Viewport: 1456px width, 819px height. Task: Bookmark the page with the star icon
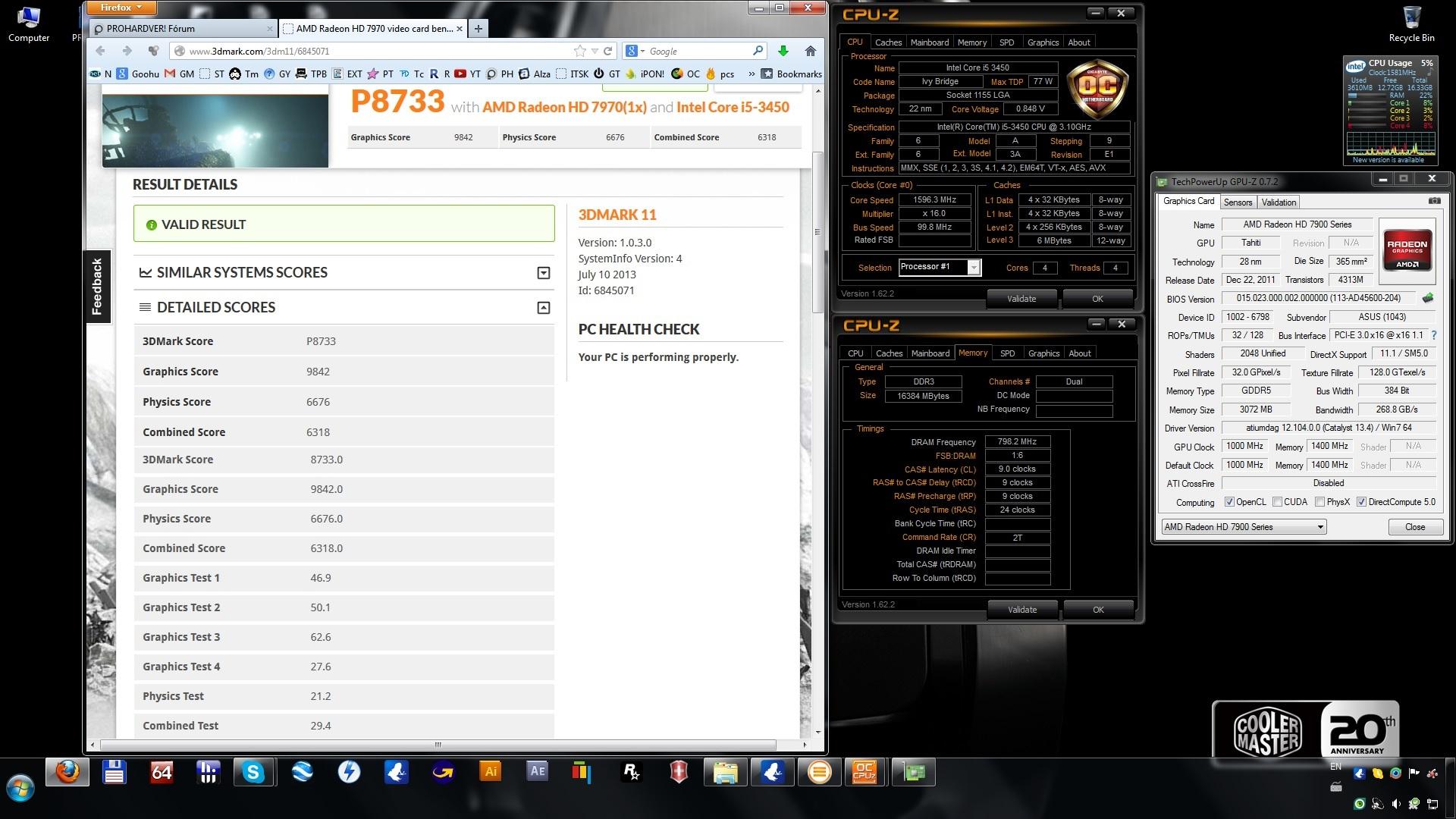[x=580, y=51]
